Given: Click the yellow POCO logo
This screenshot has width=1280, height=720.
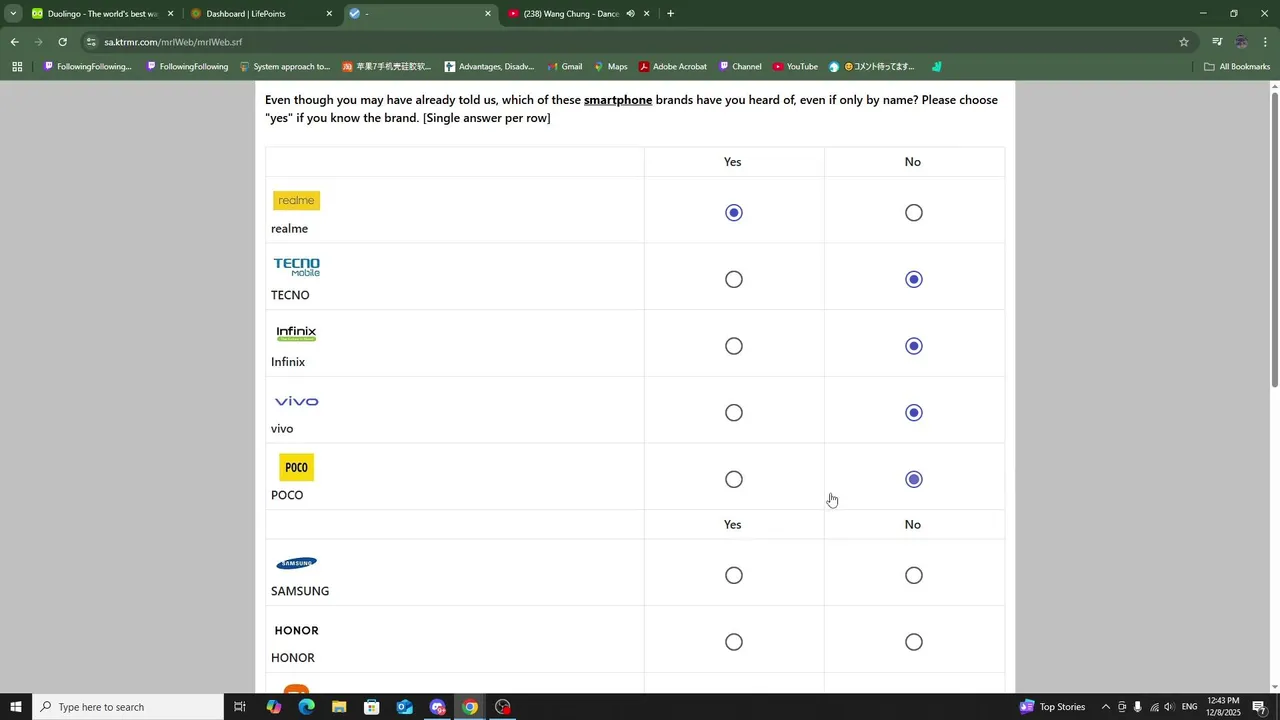Looking at the screenshot, I should [x=296, y=467].
